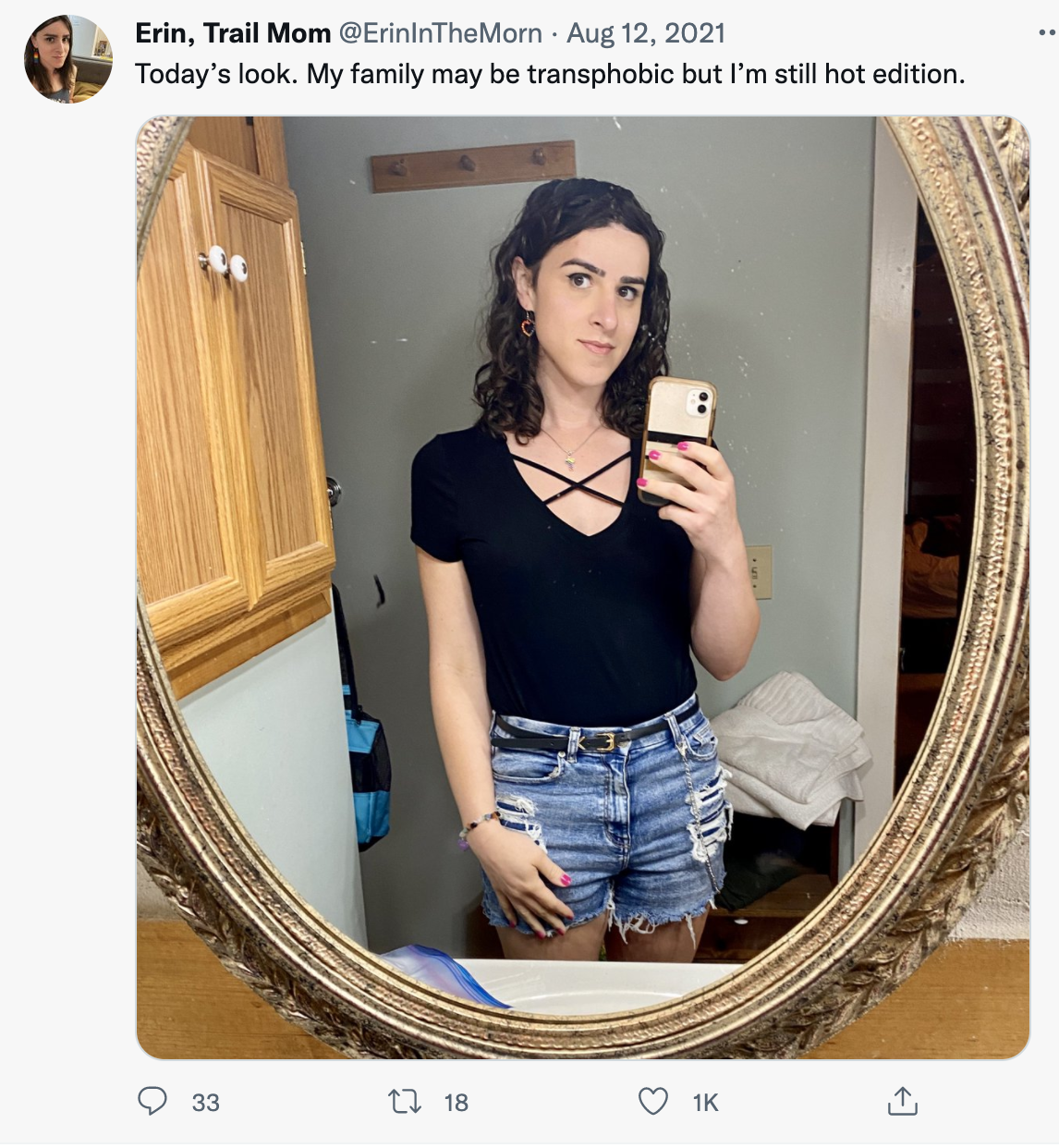Click the 1K likes count
The image size is (1059, 1148).
point(706,1102)
